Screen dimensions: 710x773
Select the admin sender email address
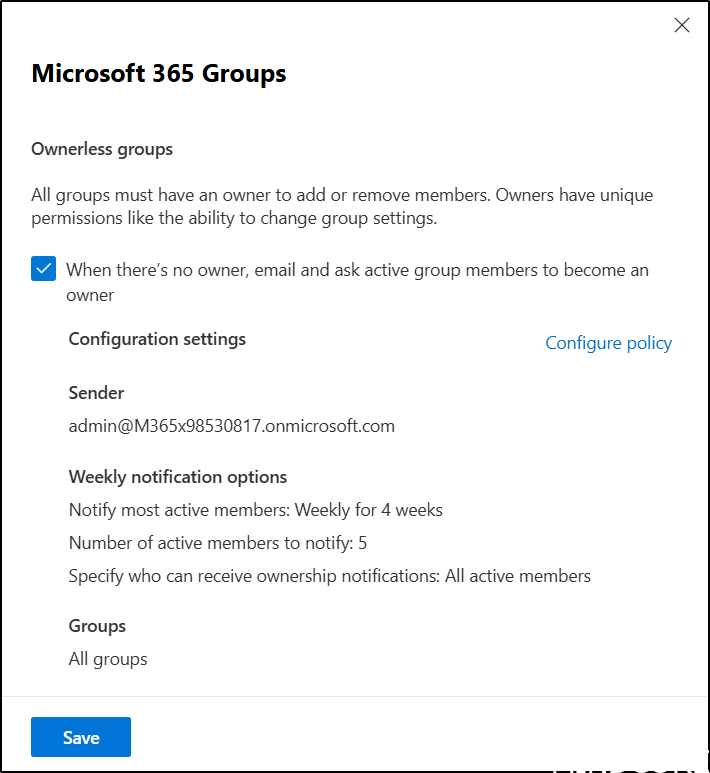coord(231,426)
